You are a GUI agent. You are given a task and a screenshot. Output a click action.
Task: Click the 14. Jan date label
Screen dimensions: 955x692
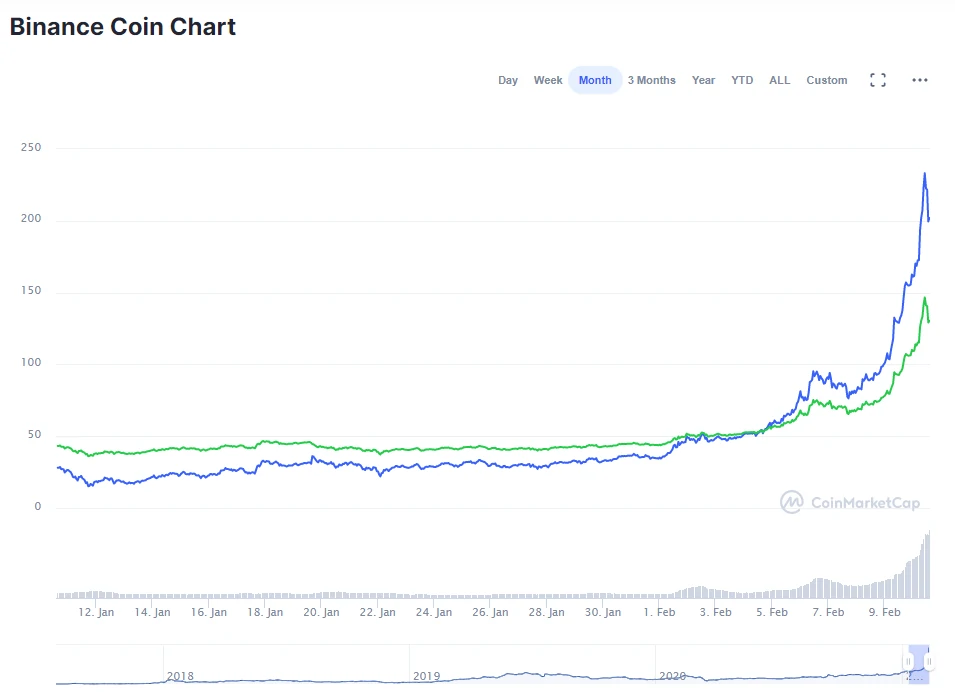click(152, 612)
